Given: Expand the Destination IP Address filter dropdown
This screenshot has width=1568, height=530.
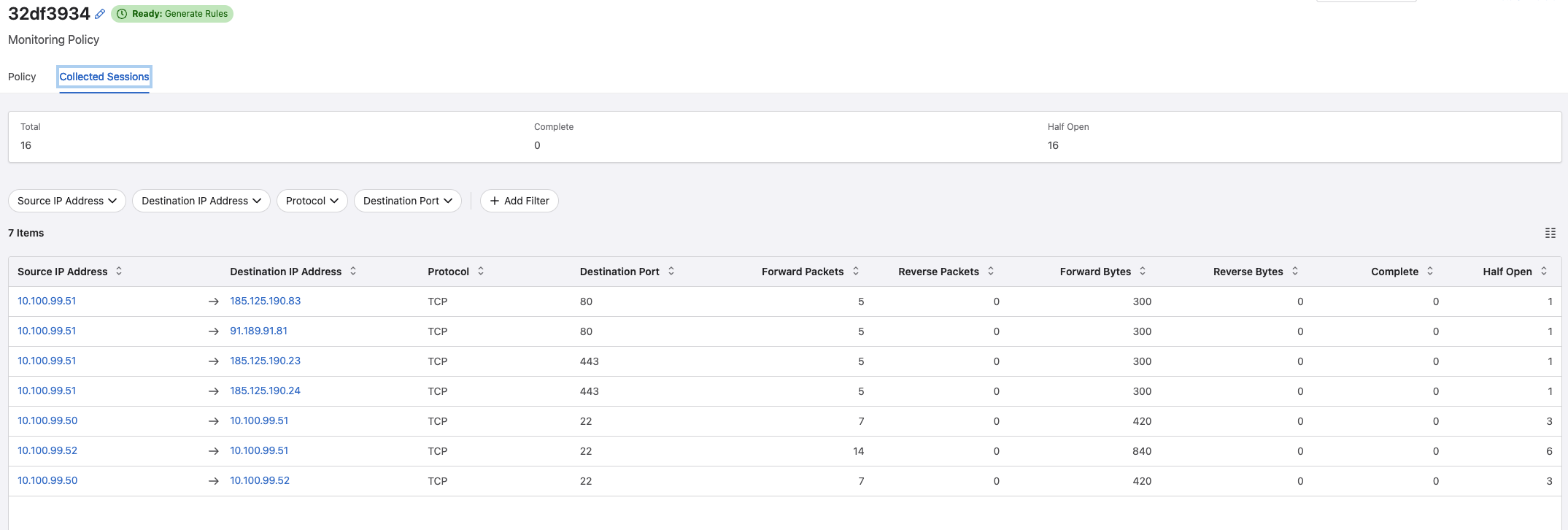Looking at the screenshot, I should tap(201, 201).
